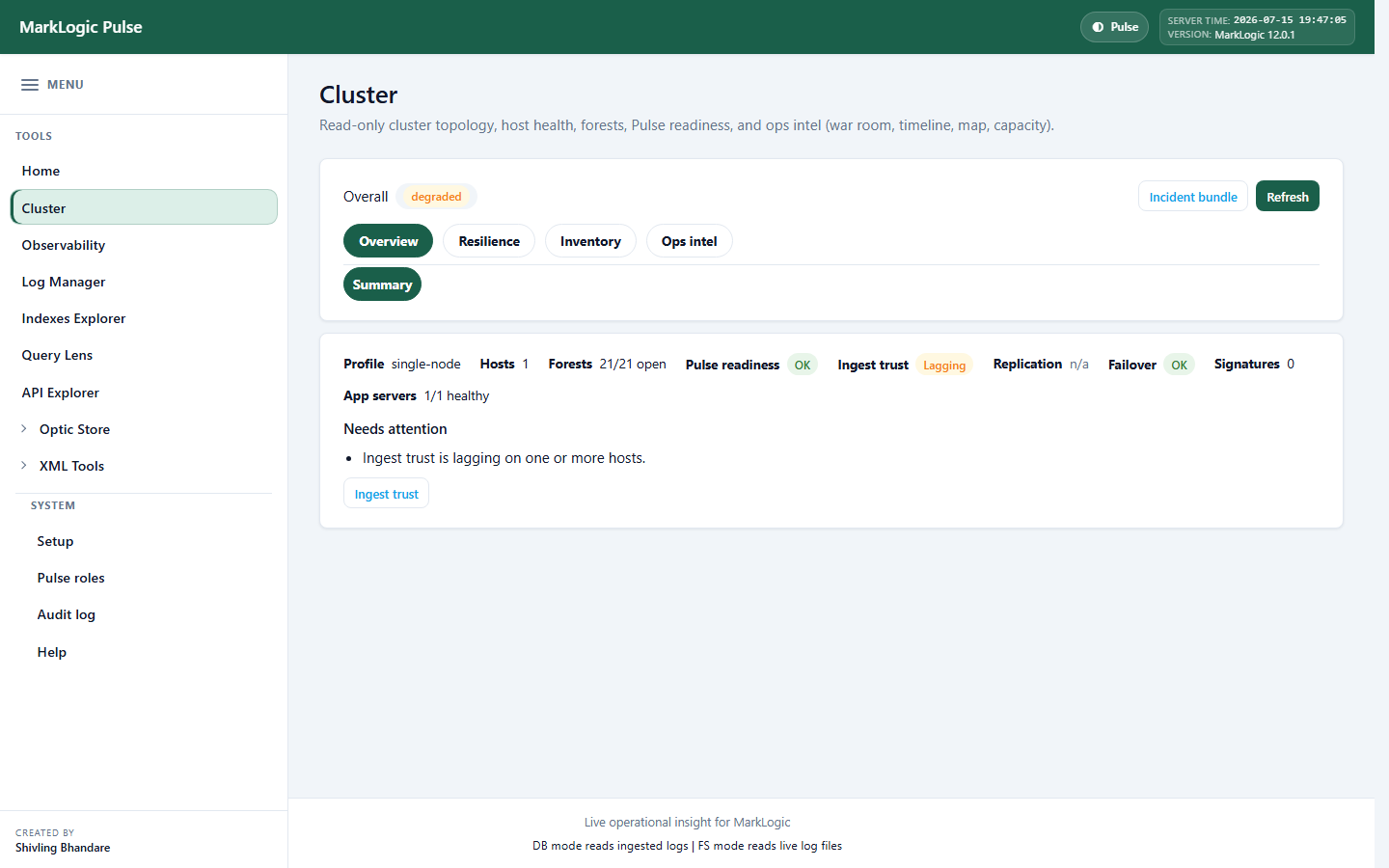This screenshot has height=868, width=1389.
Task: Switch to the Ops intel tab
Action: coord(689,241)
